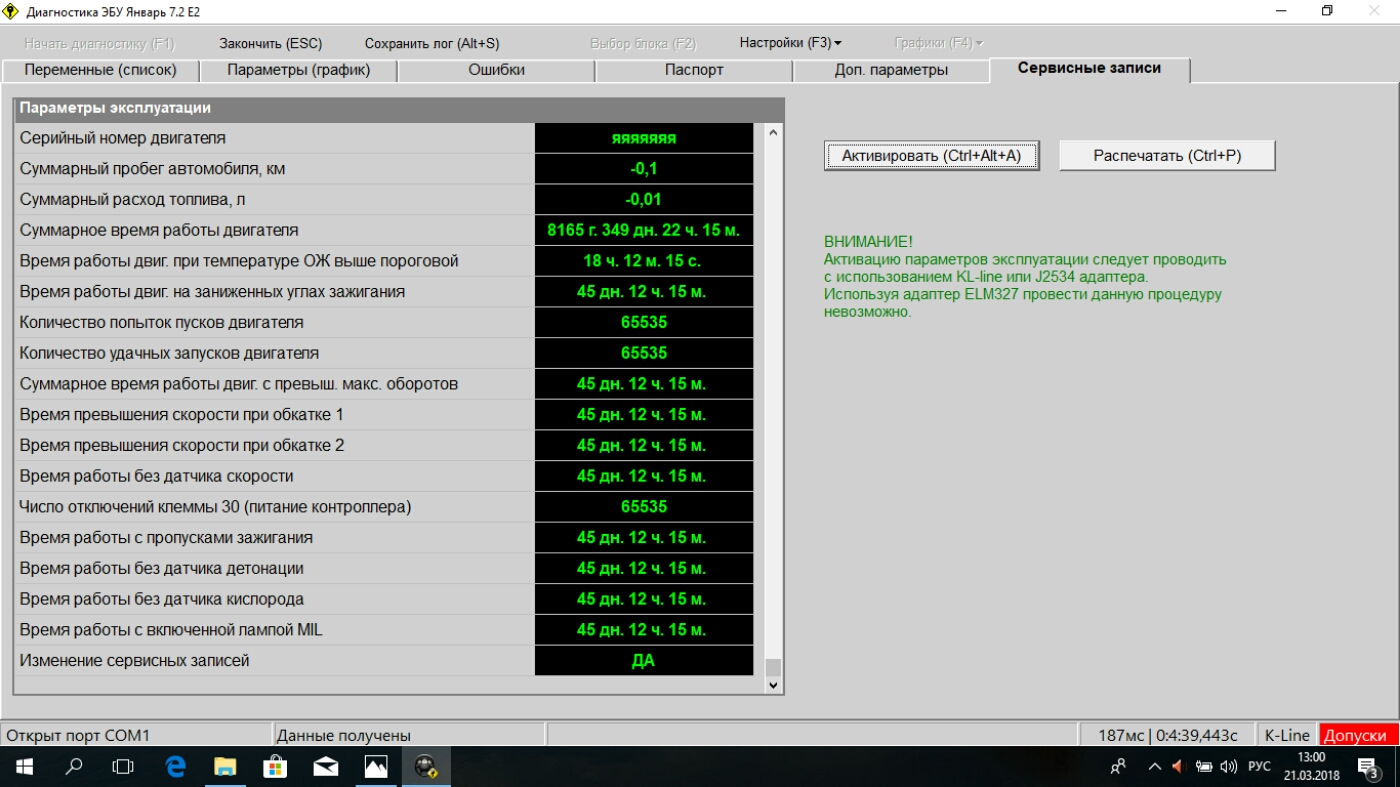The width and height of the screenshot is (1400, 787).
Task: Open Mail app from the taskbar
Action: point(326,767)
